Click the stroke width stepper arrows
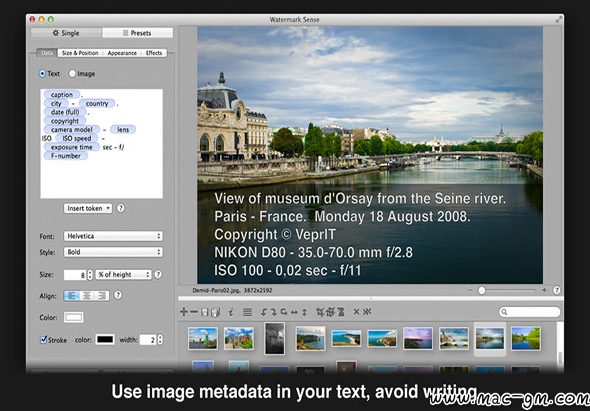The width and height of the screenshot is (590, 411). (x=160, y=339)
